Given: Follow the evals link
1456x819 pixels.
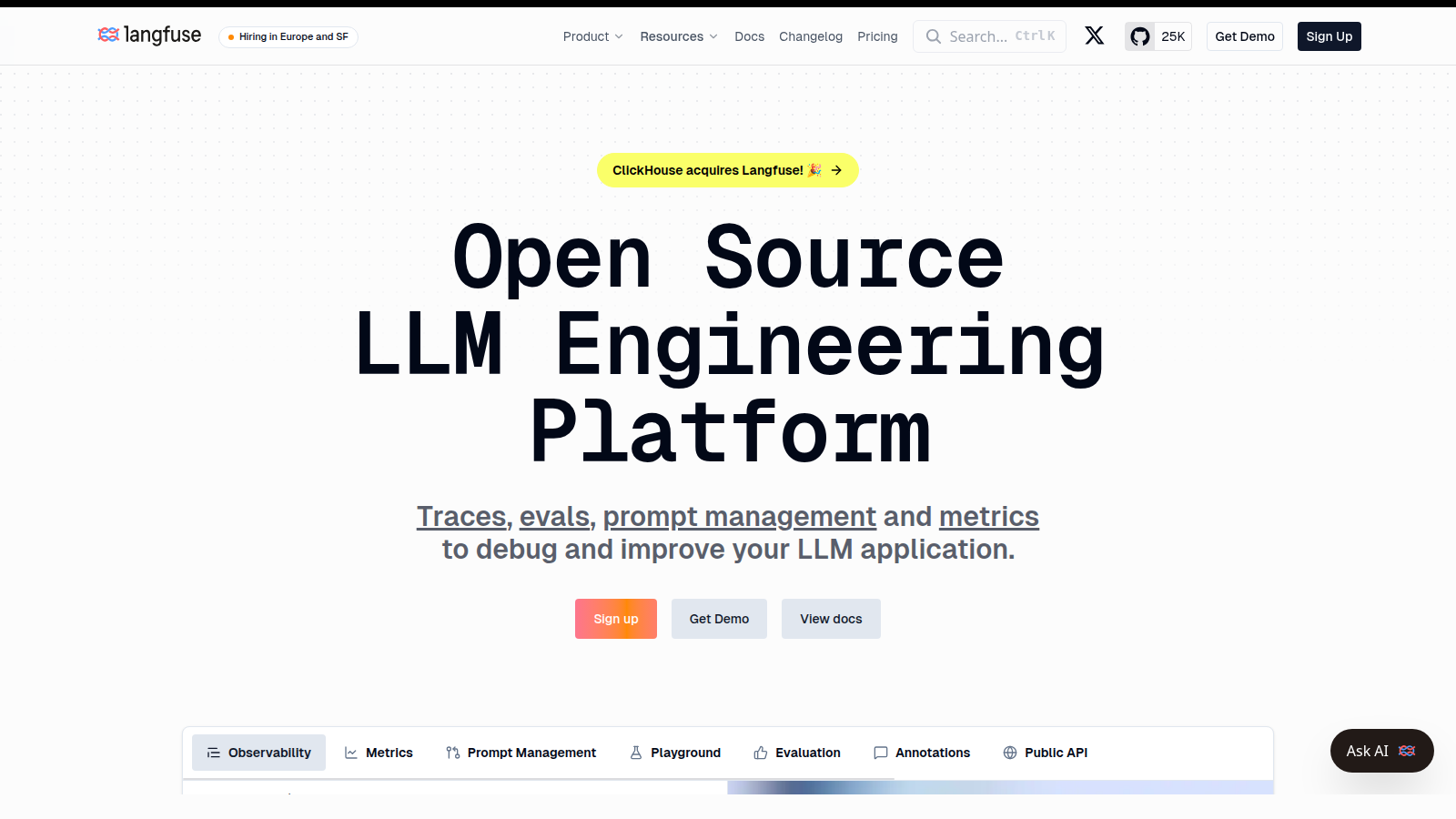Looking at the screenshot, I should [554, 516].
